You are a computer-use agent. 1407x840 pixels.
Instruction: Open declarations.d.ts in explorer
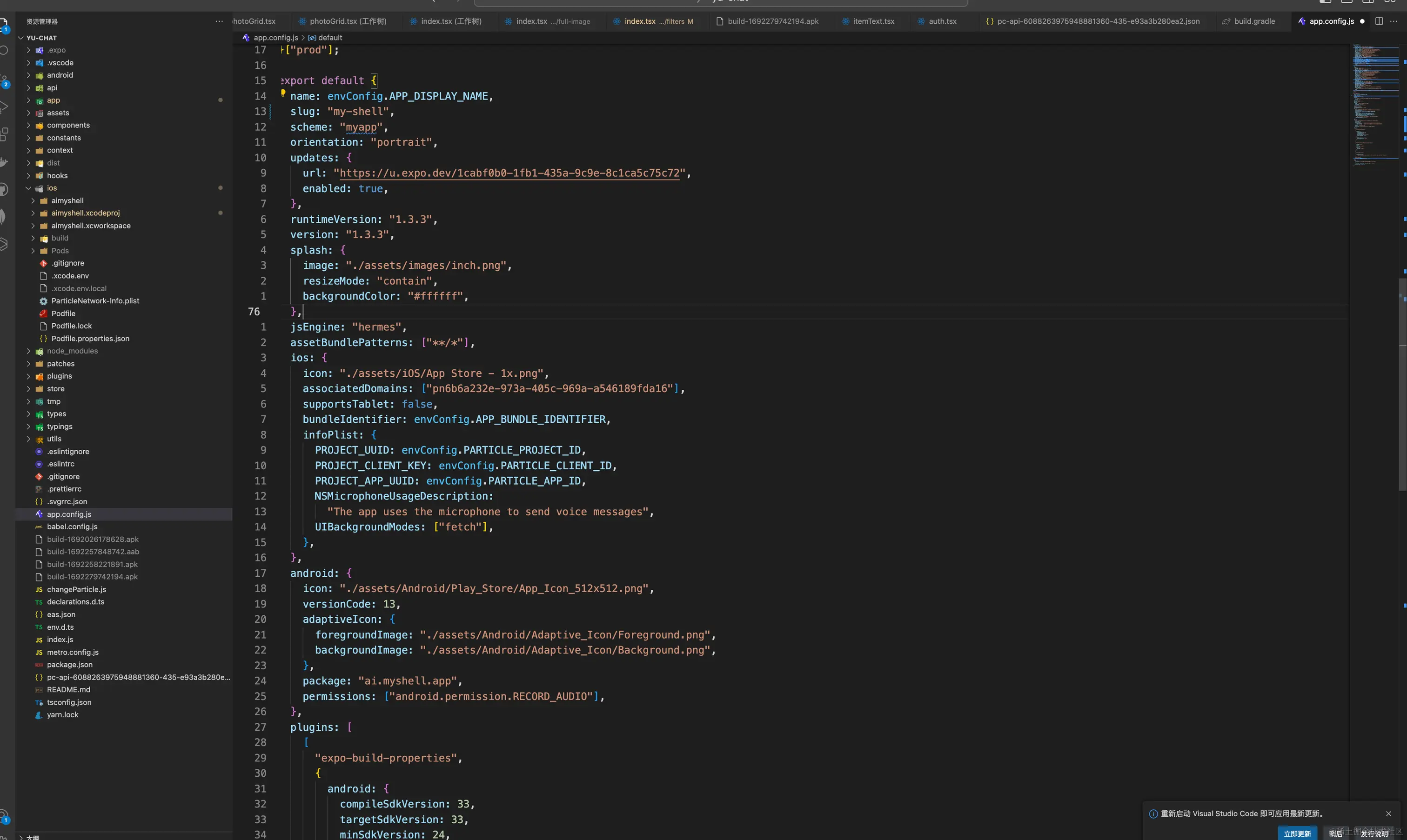click(x=75, y=602)
